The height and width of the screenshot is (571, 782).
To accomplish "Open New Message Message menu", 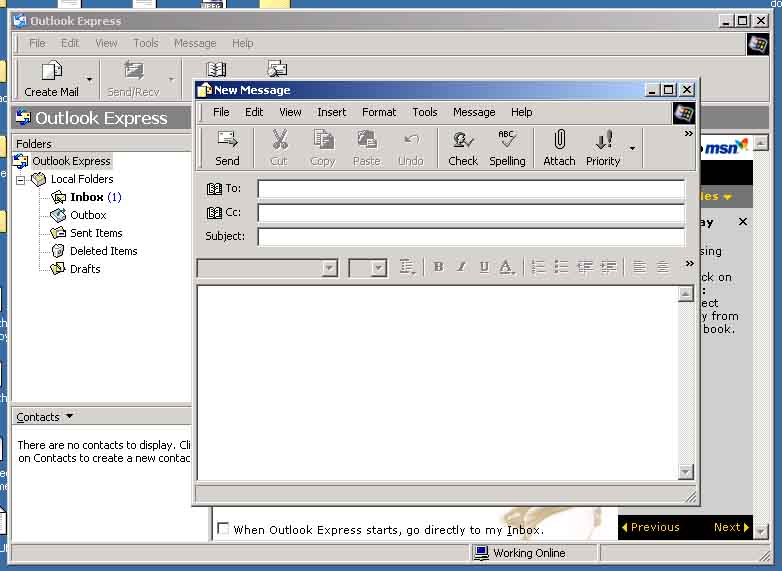I will pyautogui.click(x=474, y=112).
